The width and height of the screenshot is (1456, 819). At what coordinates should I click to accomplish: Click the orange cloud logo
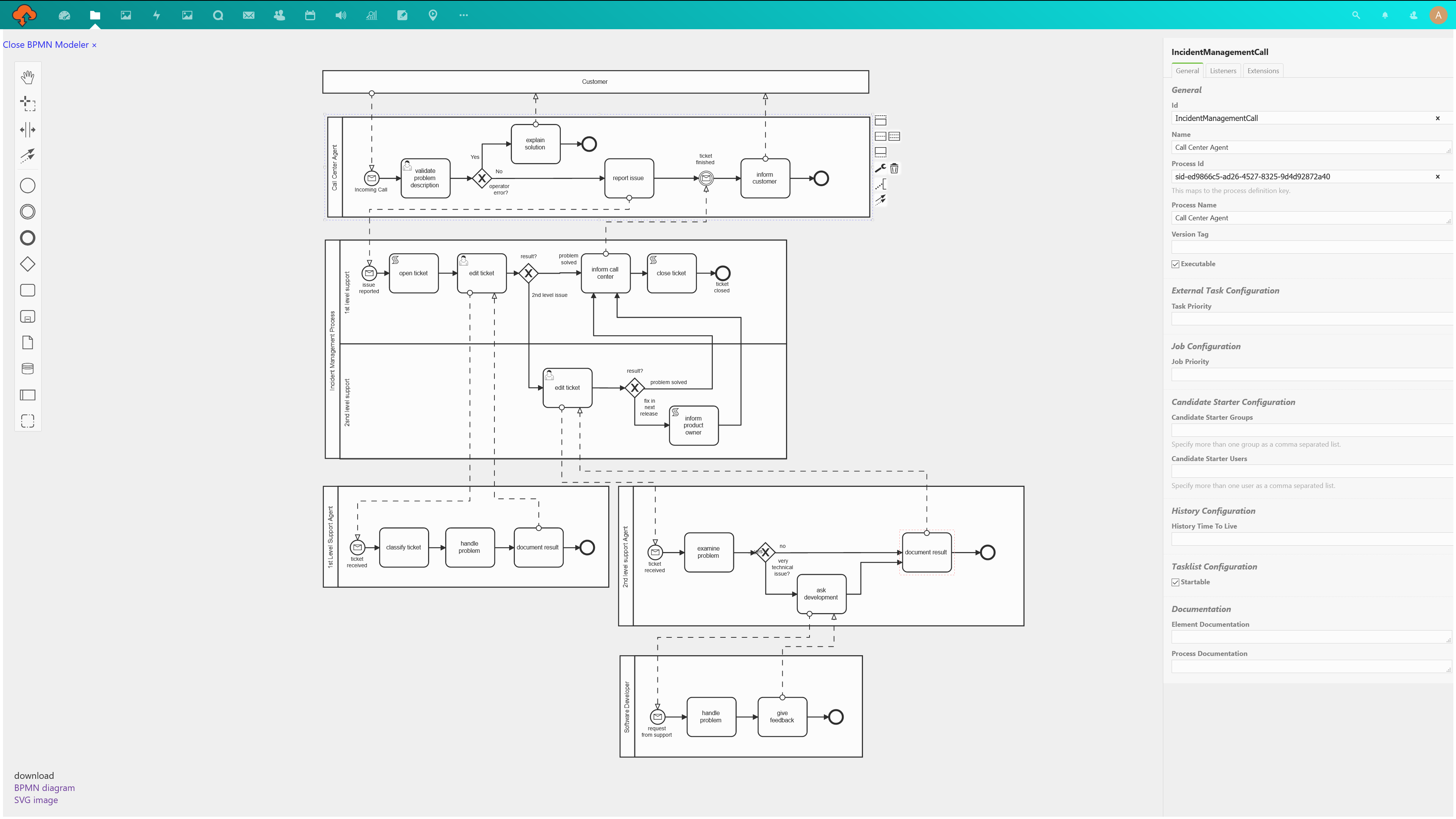tap(24, 15)
